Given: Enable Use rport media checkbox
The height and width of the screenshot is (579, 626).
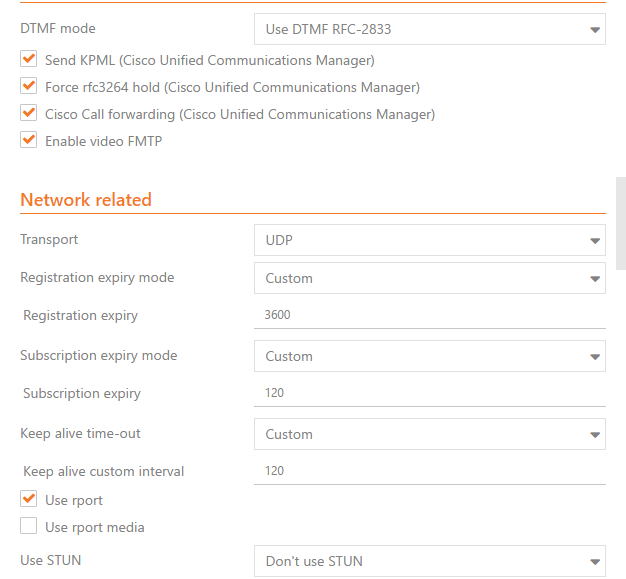Looking at the screenshot, I should point(29,527).
